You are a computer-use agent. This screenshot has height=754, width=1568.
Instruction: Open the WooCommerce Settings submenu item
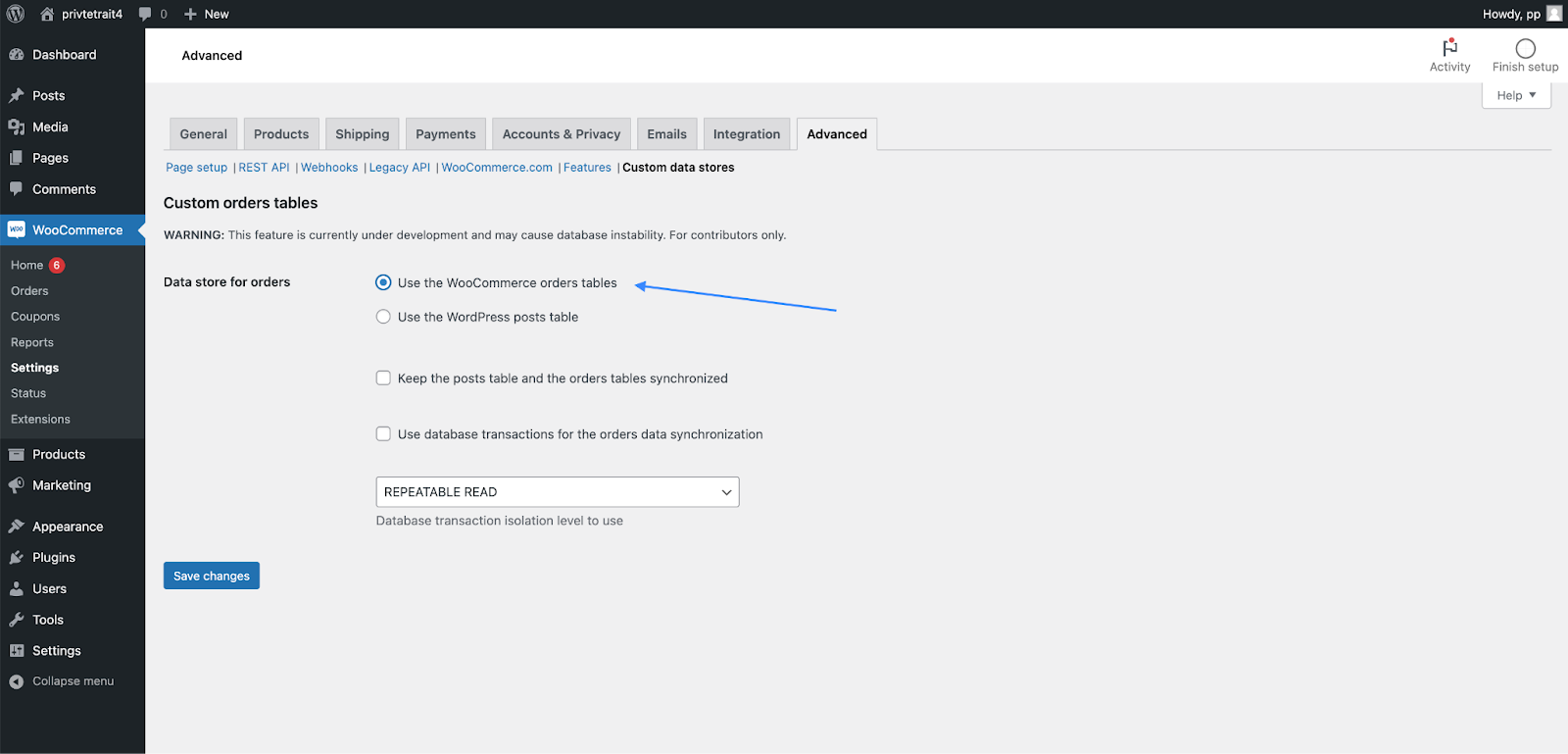coord(35,368)
